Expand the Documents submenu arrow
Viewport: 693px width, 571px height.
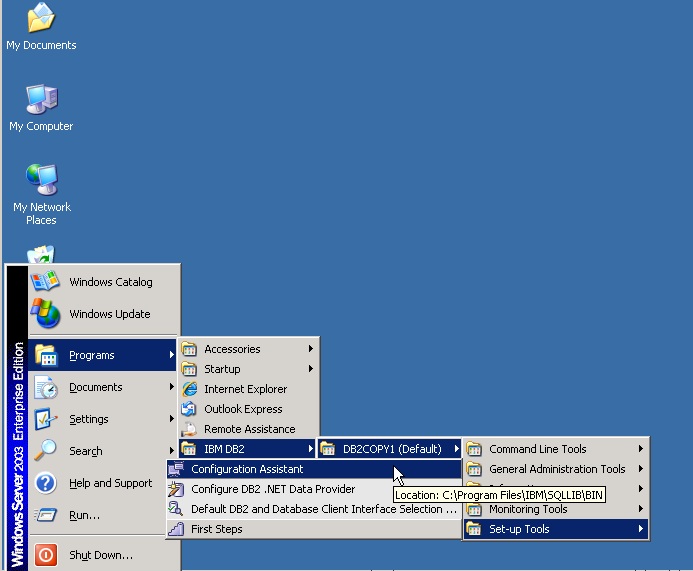pyautogui.click(x=171, y=387)
